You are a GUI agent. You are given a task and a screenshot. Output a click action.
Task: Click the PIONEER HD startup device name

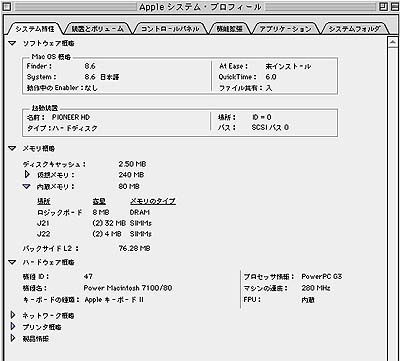click(71, 117)
